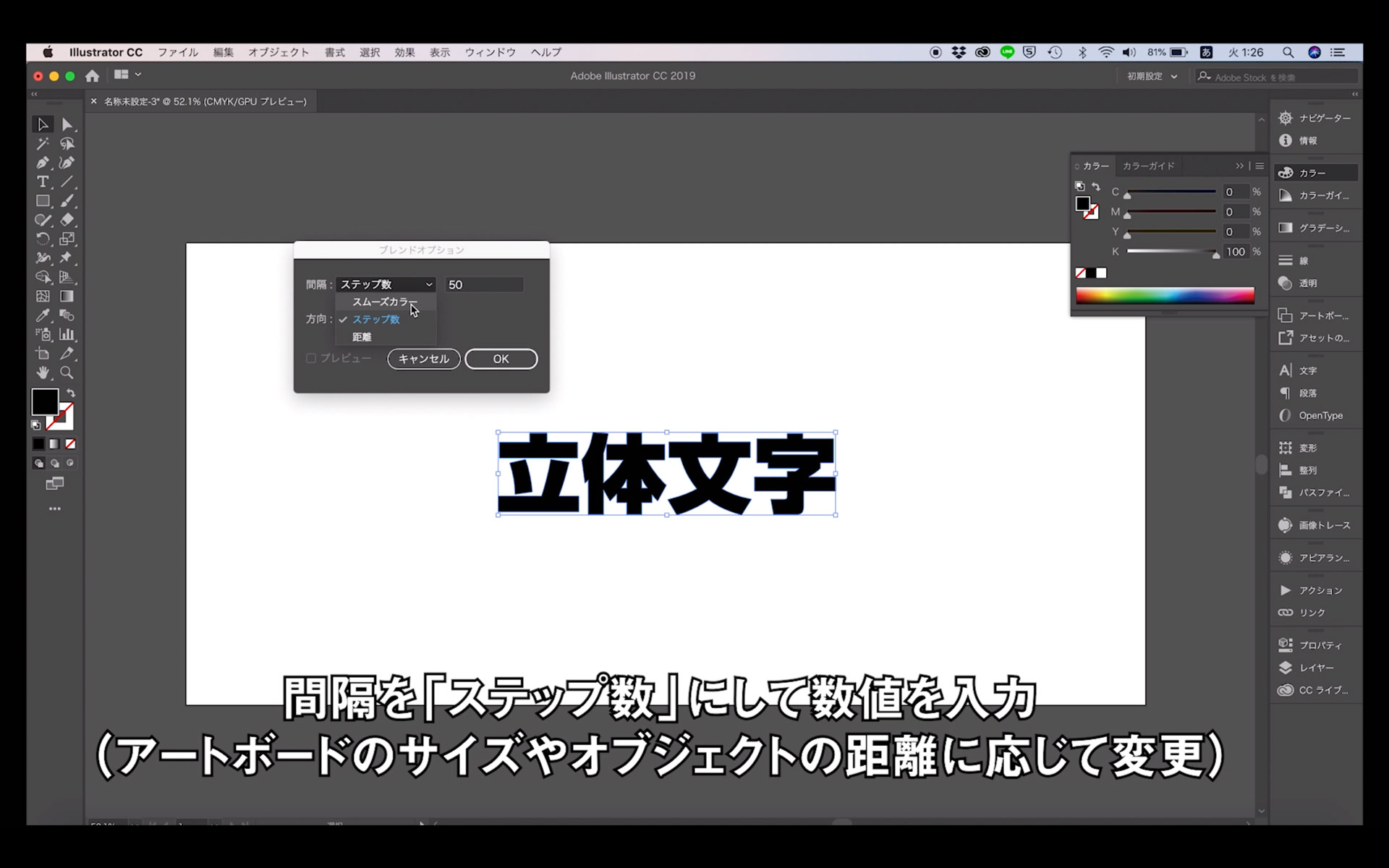The image size is (1389, 868).
Task: Open the ウィンドウ menu
Action: (x=490, y=52)
